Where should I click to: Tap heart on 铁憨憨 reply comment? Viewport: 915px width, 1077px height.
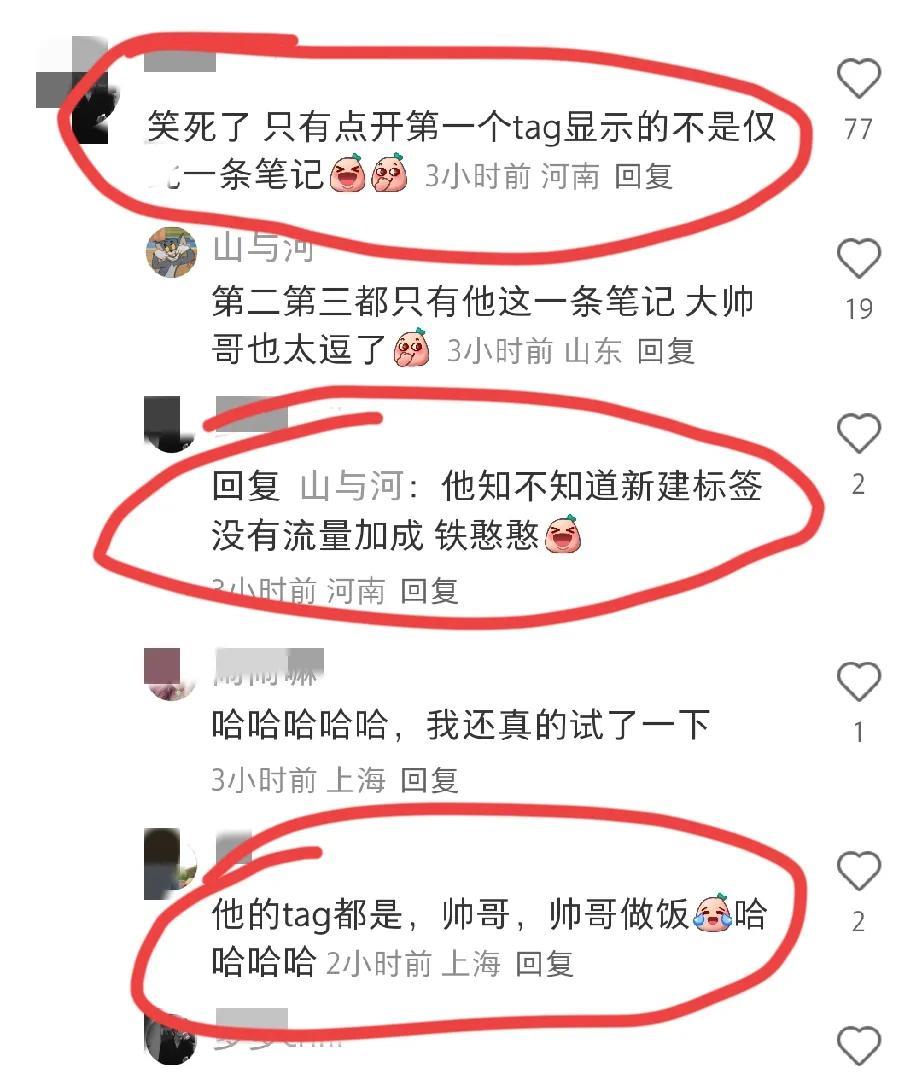click(x=859, y=433)
